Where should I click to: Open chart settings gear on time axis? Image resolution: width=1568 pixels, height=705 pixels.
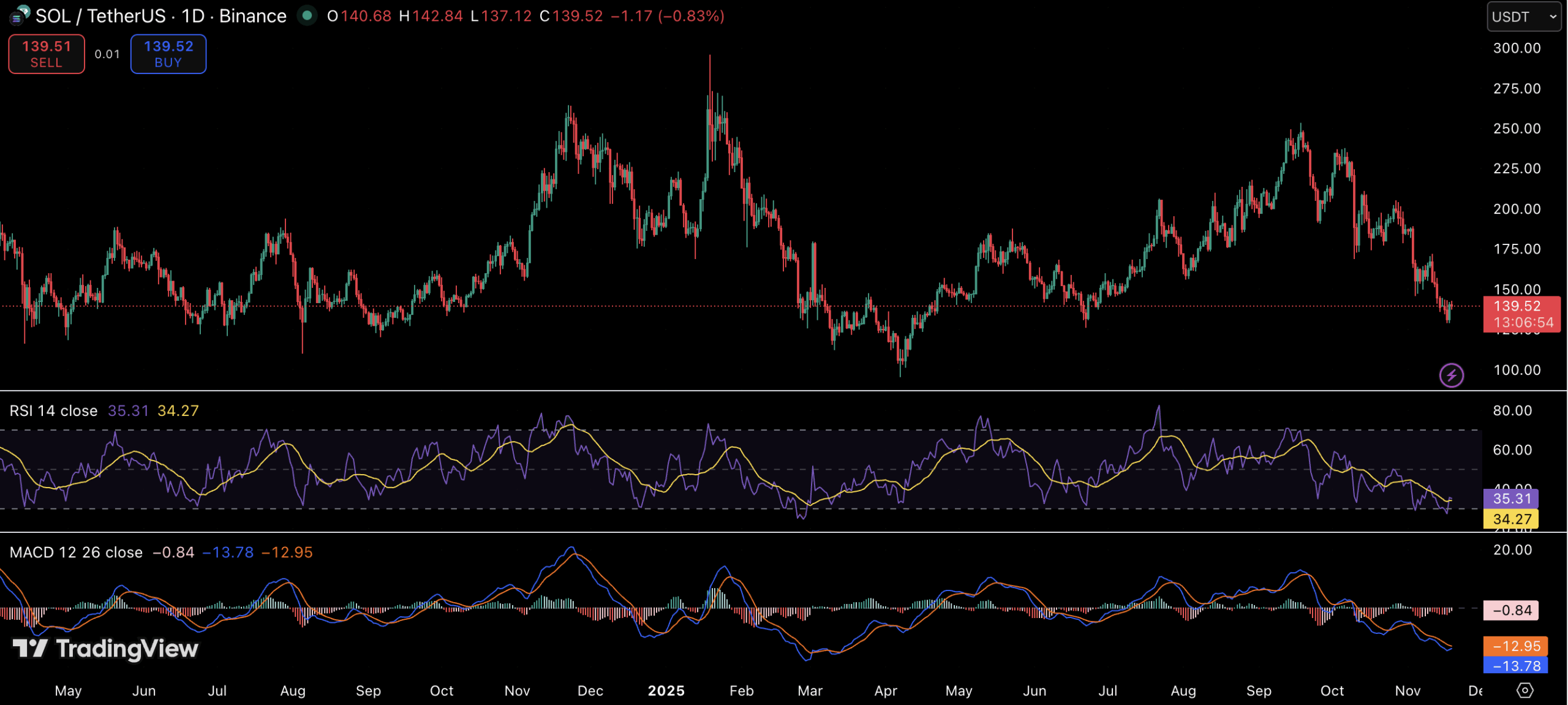pos(1525,690)
